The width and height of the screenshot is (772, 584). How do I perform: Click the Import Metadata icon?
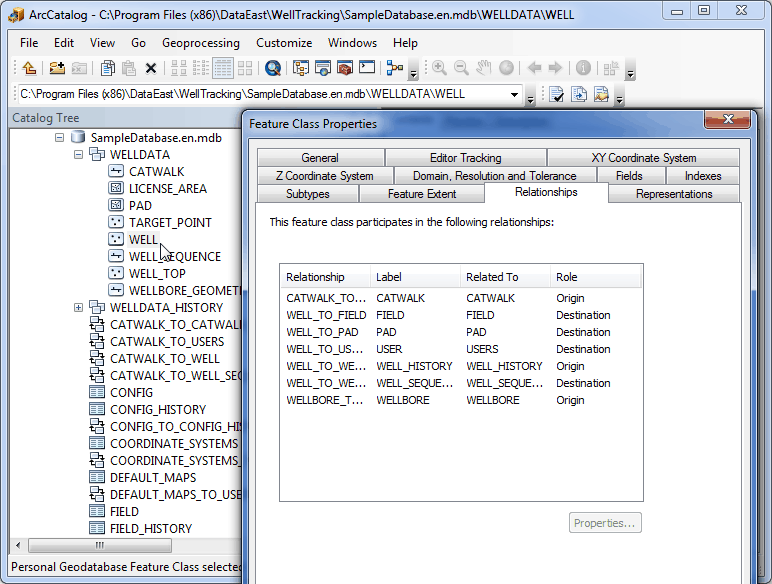tap(579, 94)
